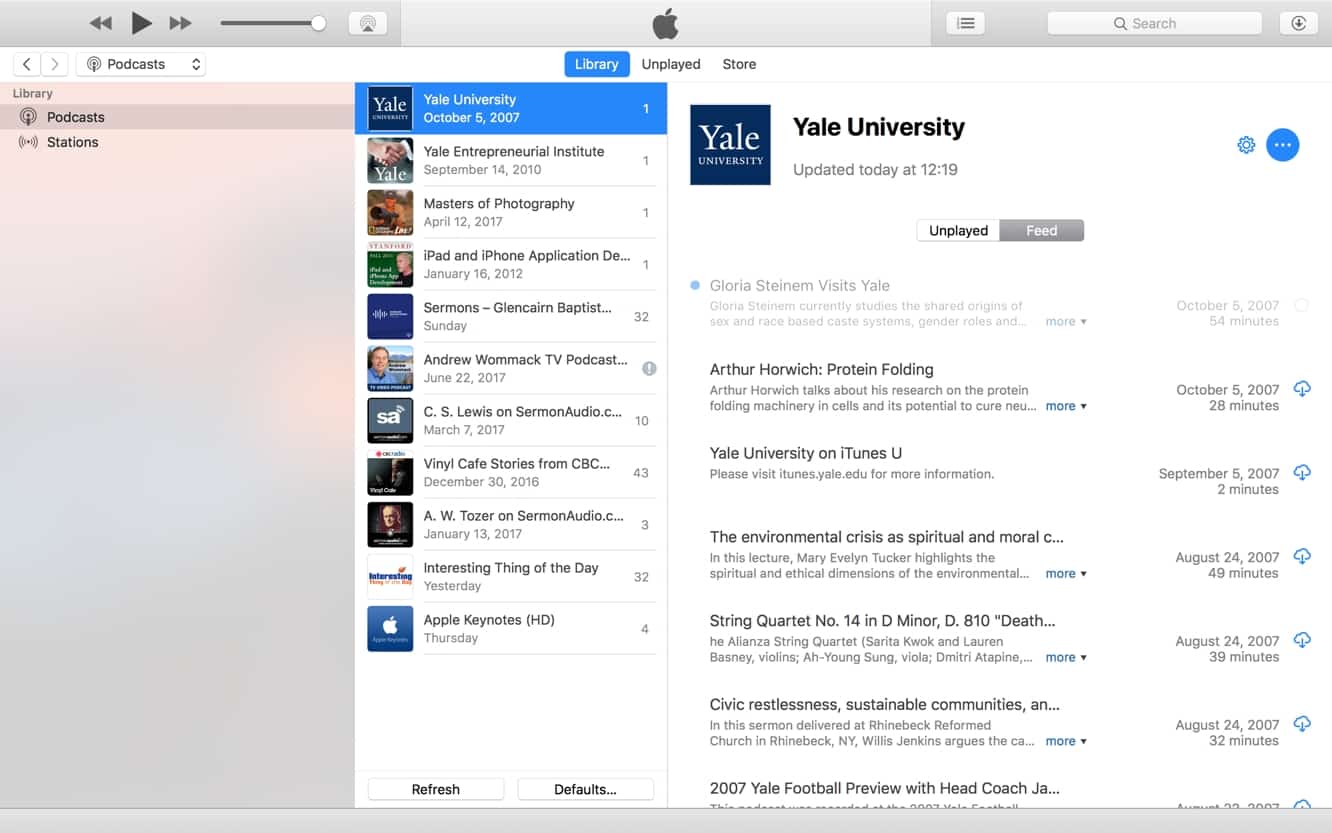This screenshot has width=1332, height=833.
Task: Select String Quartet No. 14 episode title
Action: pyautogui.click(x=882, y=621)
